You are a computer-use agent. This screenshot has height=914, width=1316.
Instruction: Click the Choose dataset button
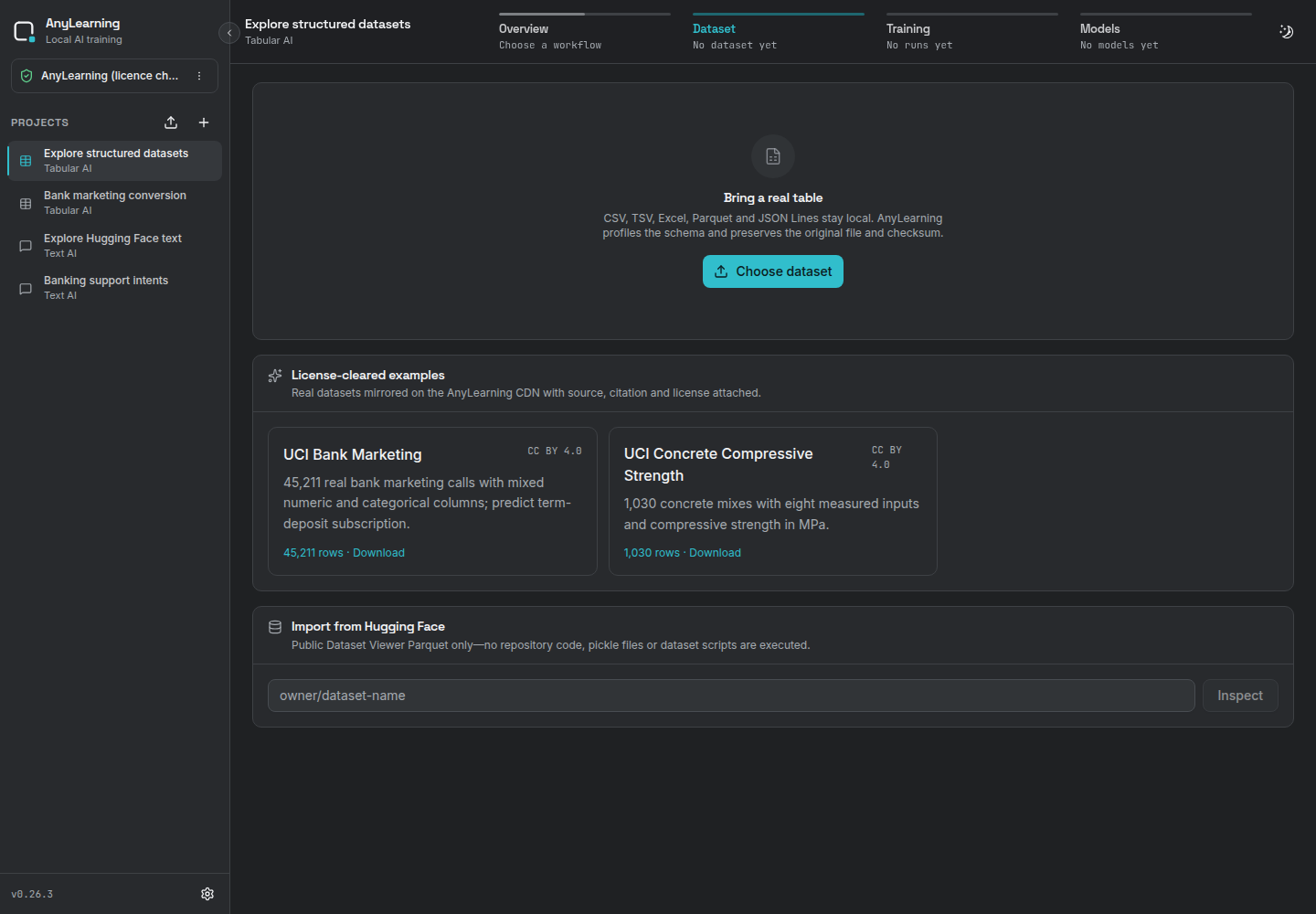pyautogui.click(x=773, y=271)
